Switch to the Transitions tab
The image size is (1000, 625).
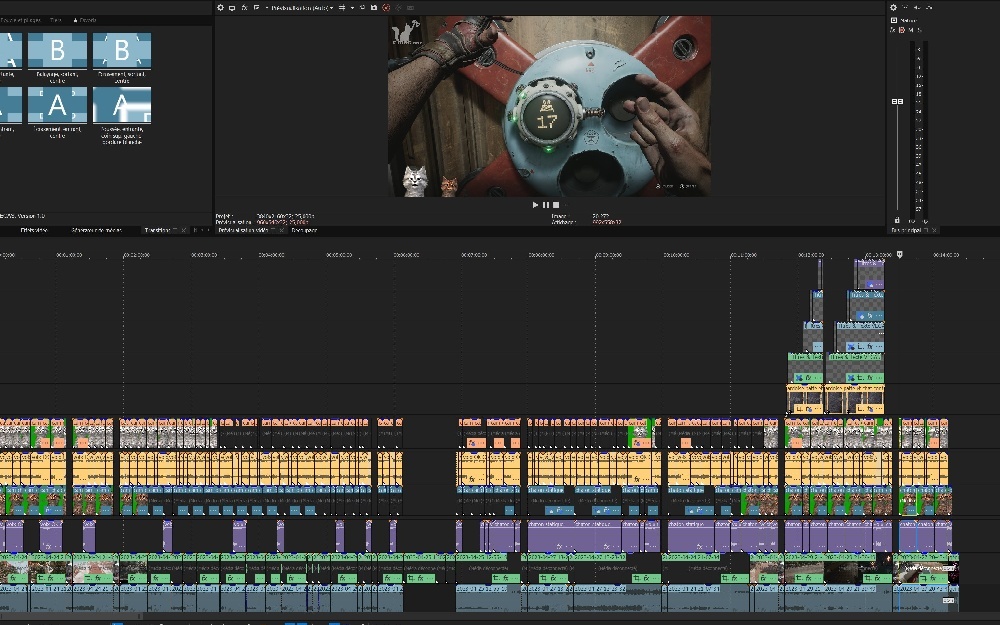point(157,230)
